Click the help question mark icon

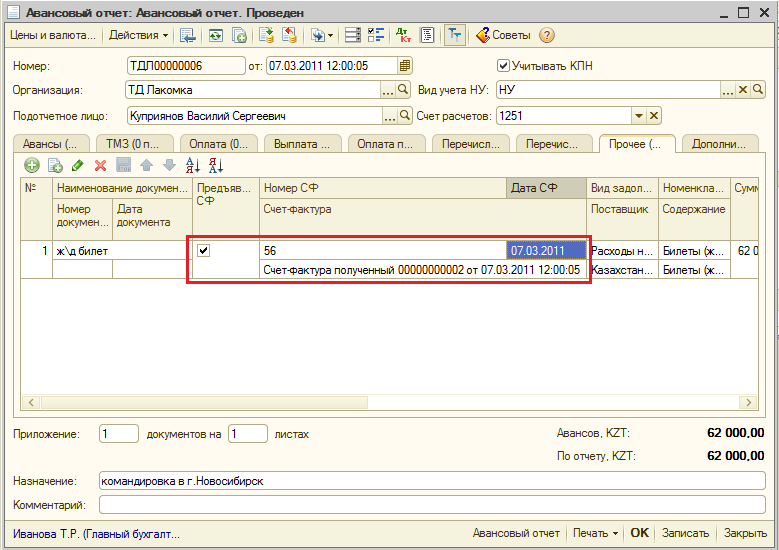coord(547,35)
